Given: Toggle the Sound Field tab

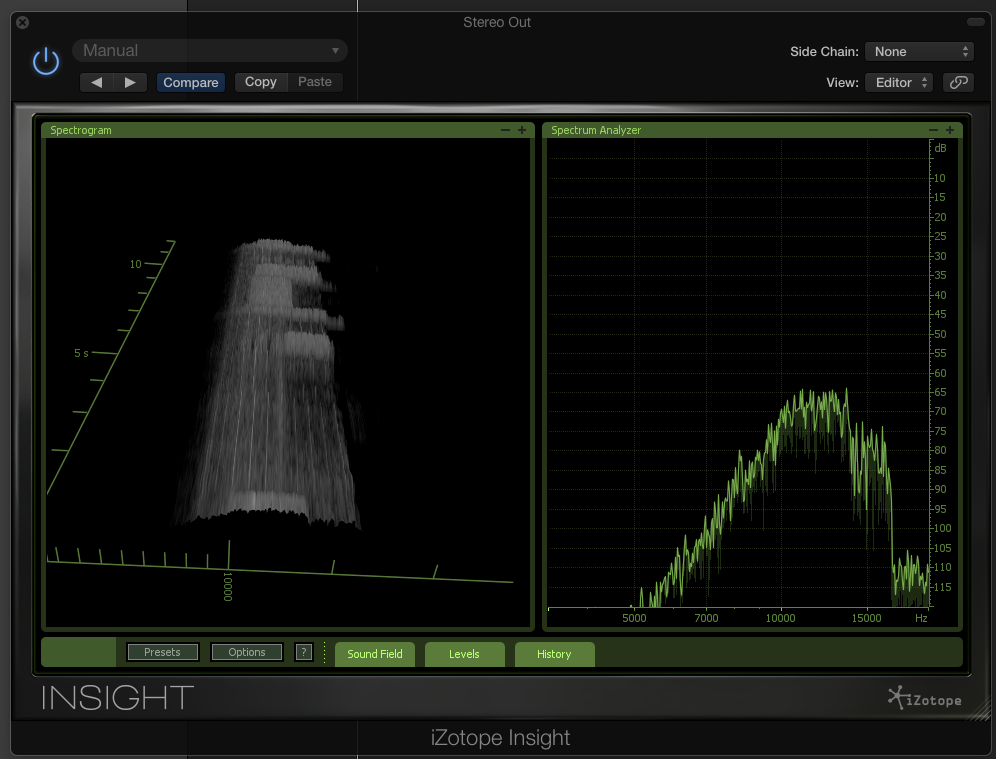Looking at the screenshot, I should pyautogui.click(x=375, y=654).
